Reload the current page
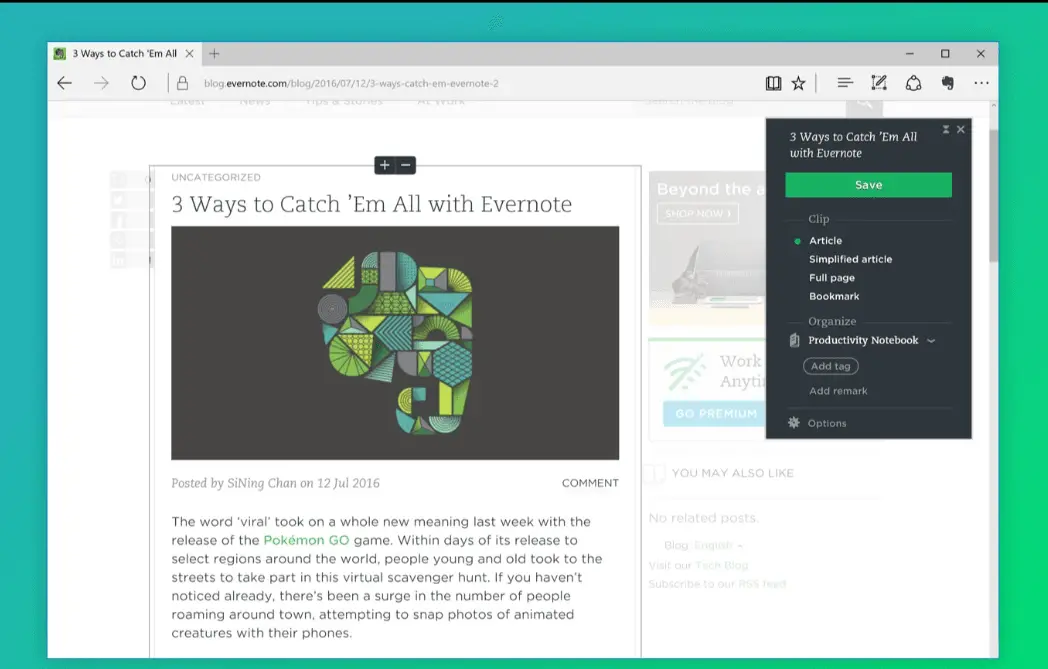The image size is (1048, 669). pyautogui.click(x=138, y=83)
